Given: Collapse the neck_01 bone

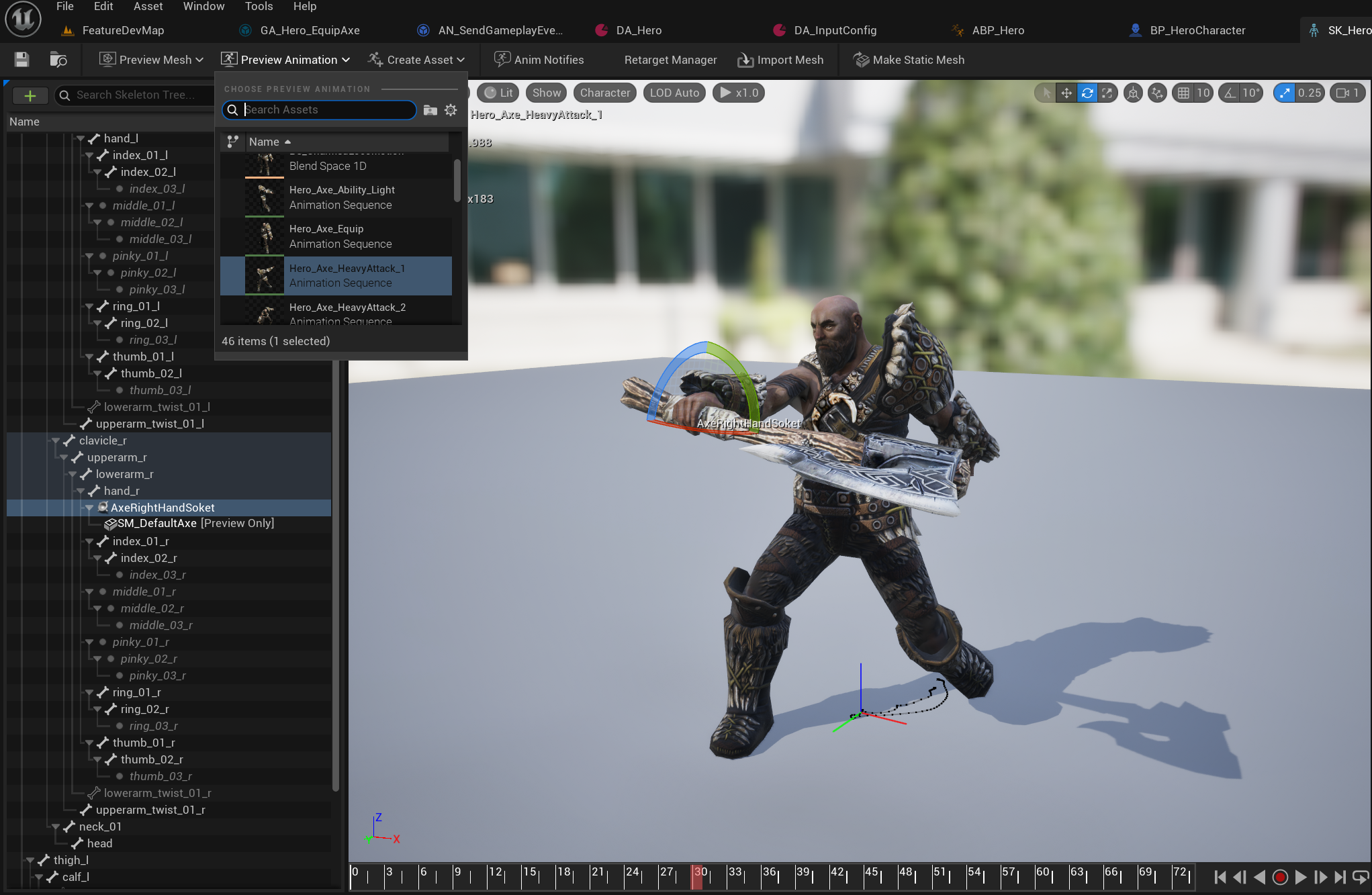Looking at the screenshot, I should point(56,827).
